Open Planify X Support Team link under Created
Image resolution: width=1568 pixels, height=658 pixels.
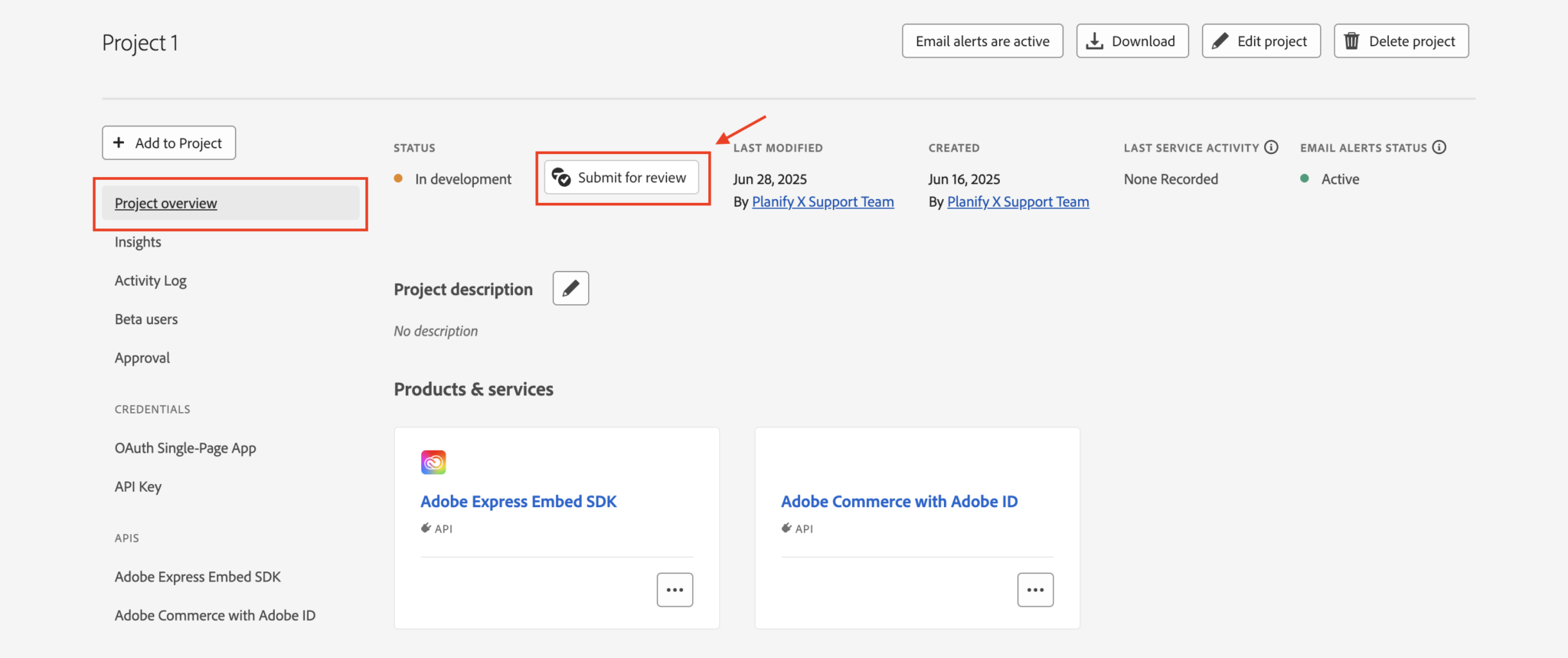[x=1018, y=201]
